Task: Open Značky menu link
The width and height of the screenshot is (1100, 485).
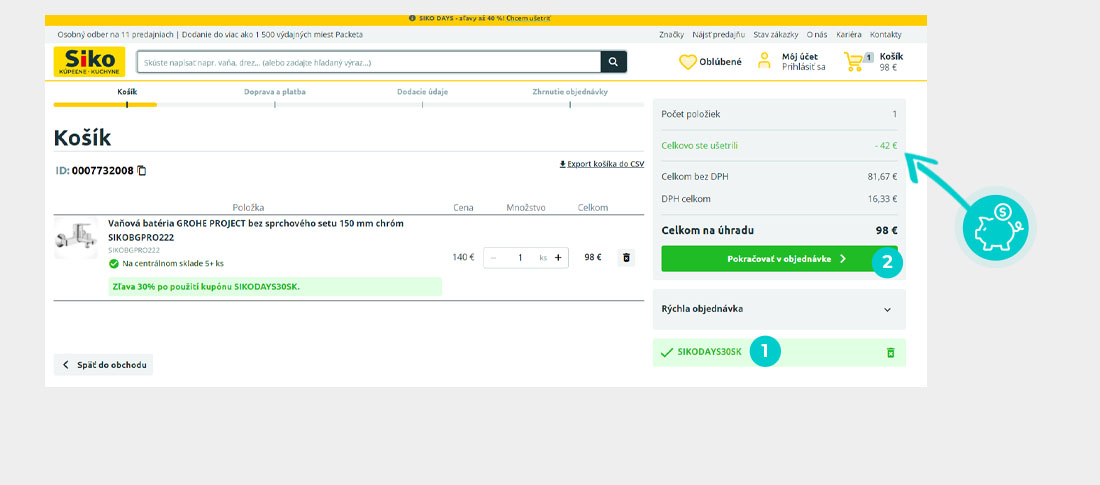Action: pos(671,34)
